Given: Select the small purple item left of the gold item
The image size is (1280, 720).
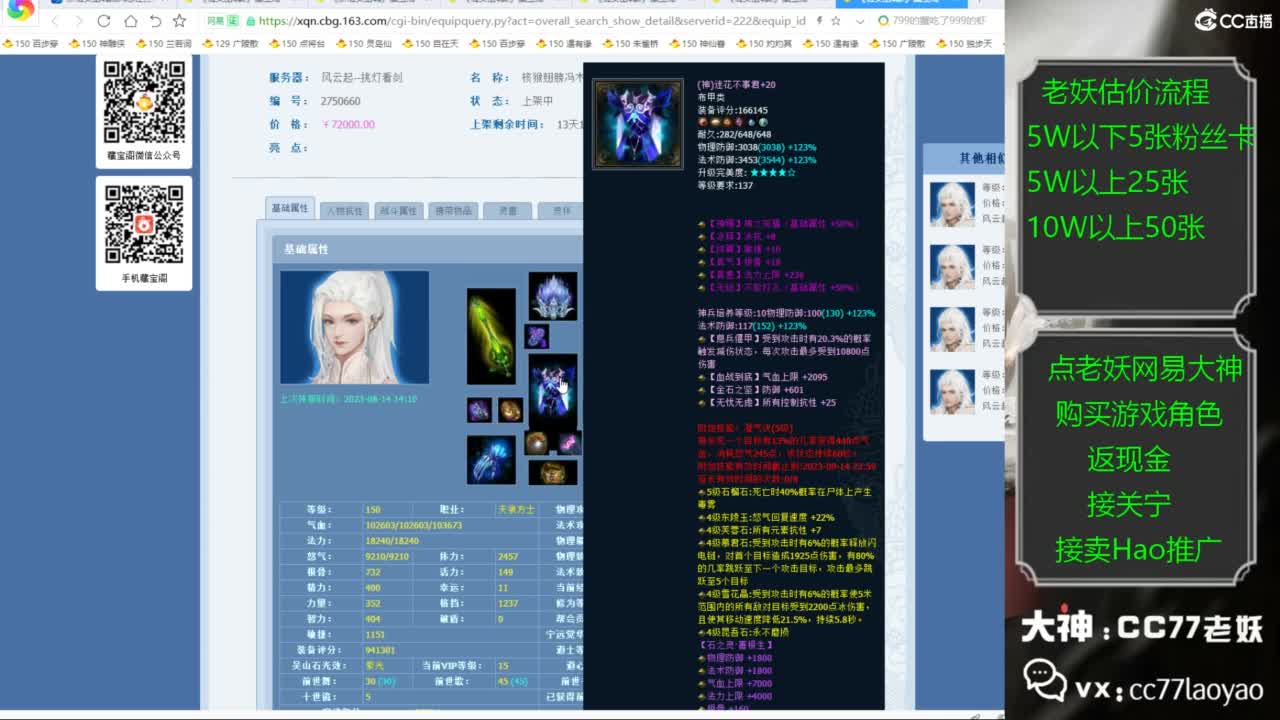Looking at the screenshot, I should coord(479,410).
